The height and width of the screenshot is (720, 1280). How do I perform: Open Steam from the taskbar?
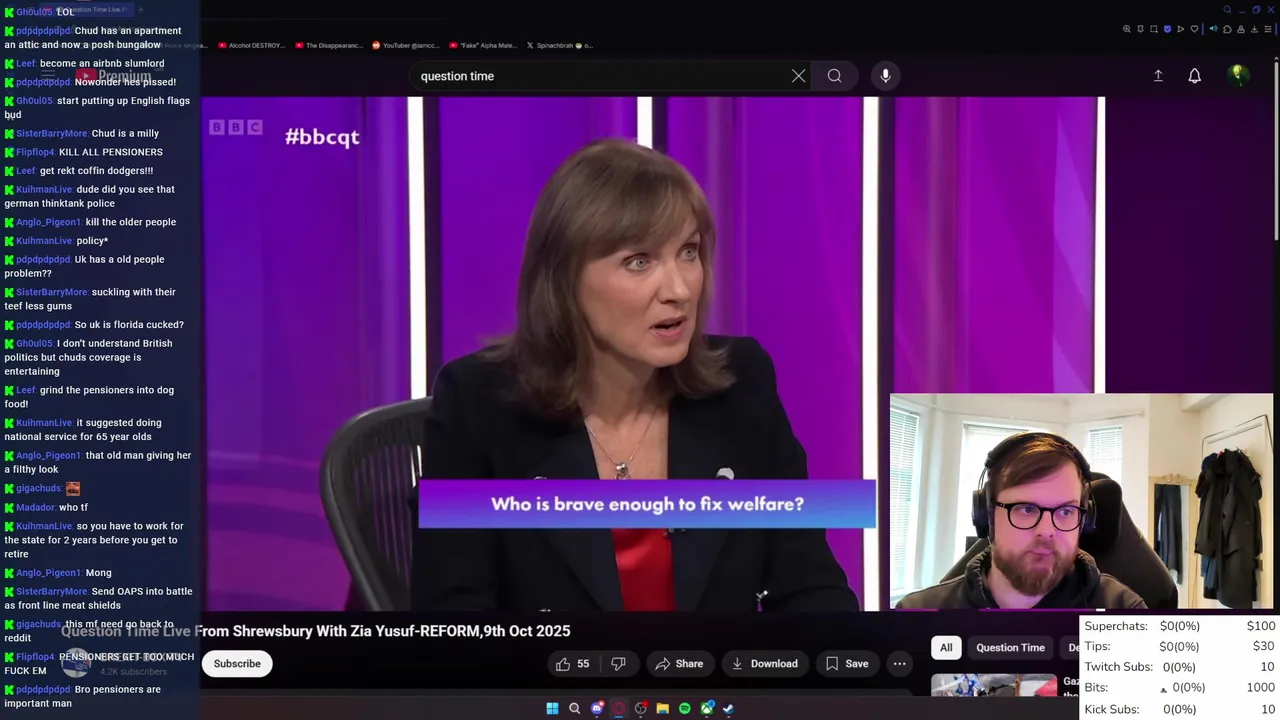pyautogui.click(x=728, y=708)
